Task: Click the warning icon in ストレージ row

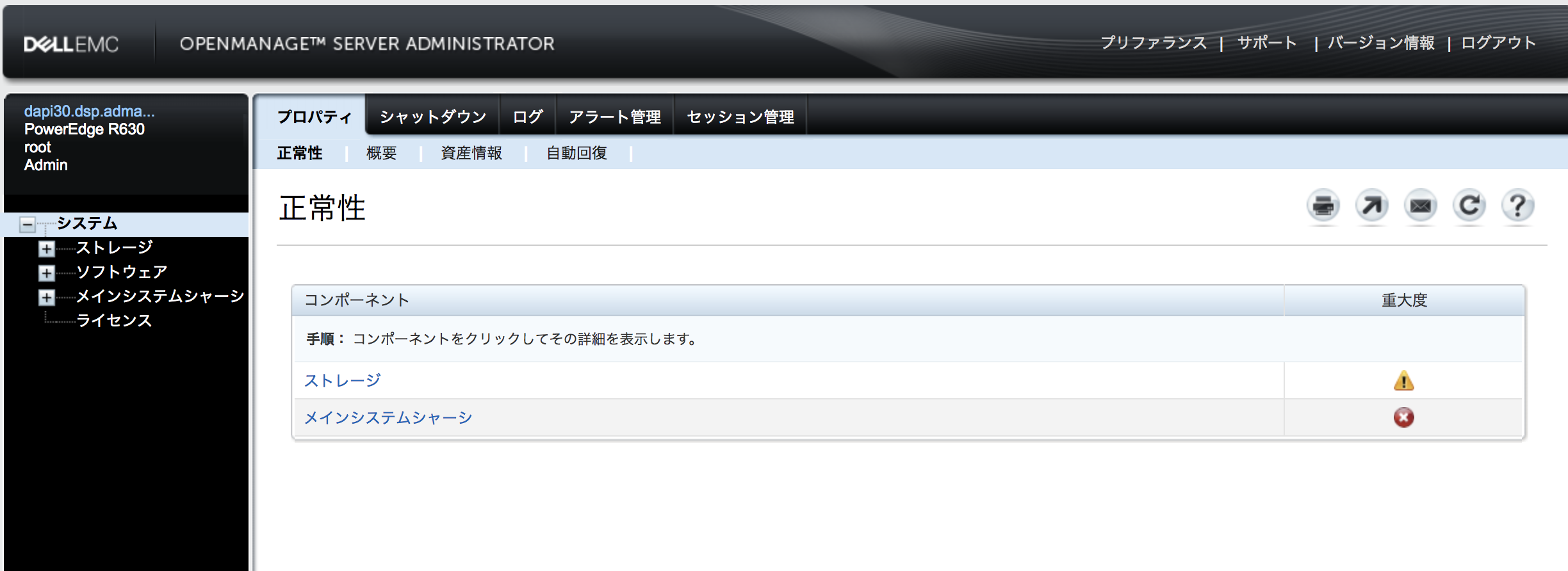Action: 1403,380
